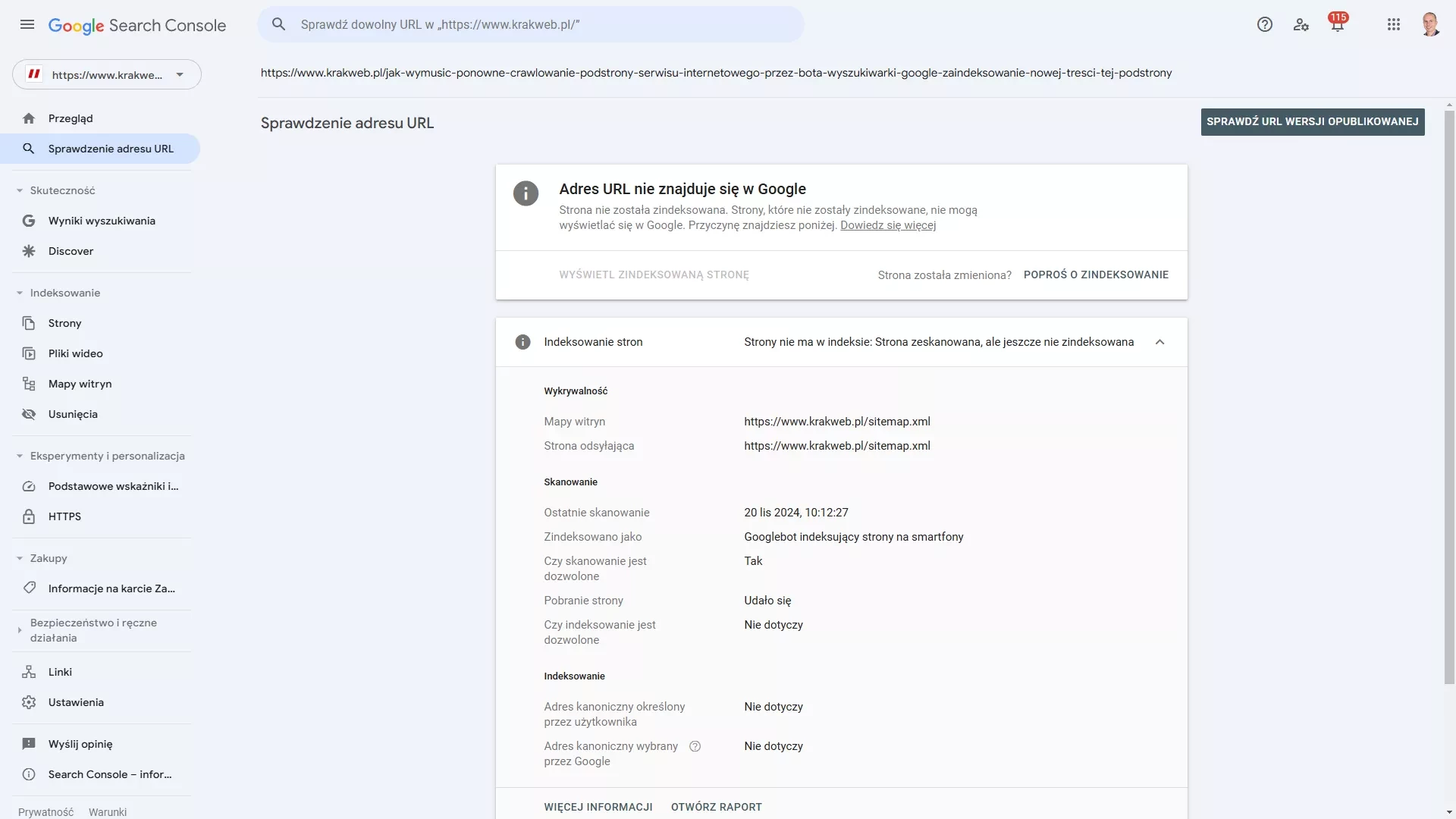Click the Strony pages icon
1456x819 pixels.
29,323
